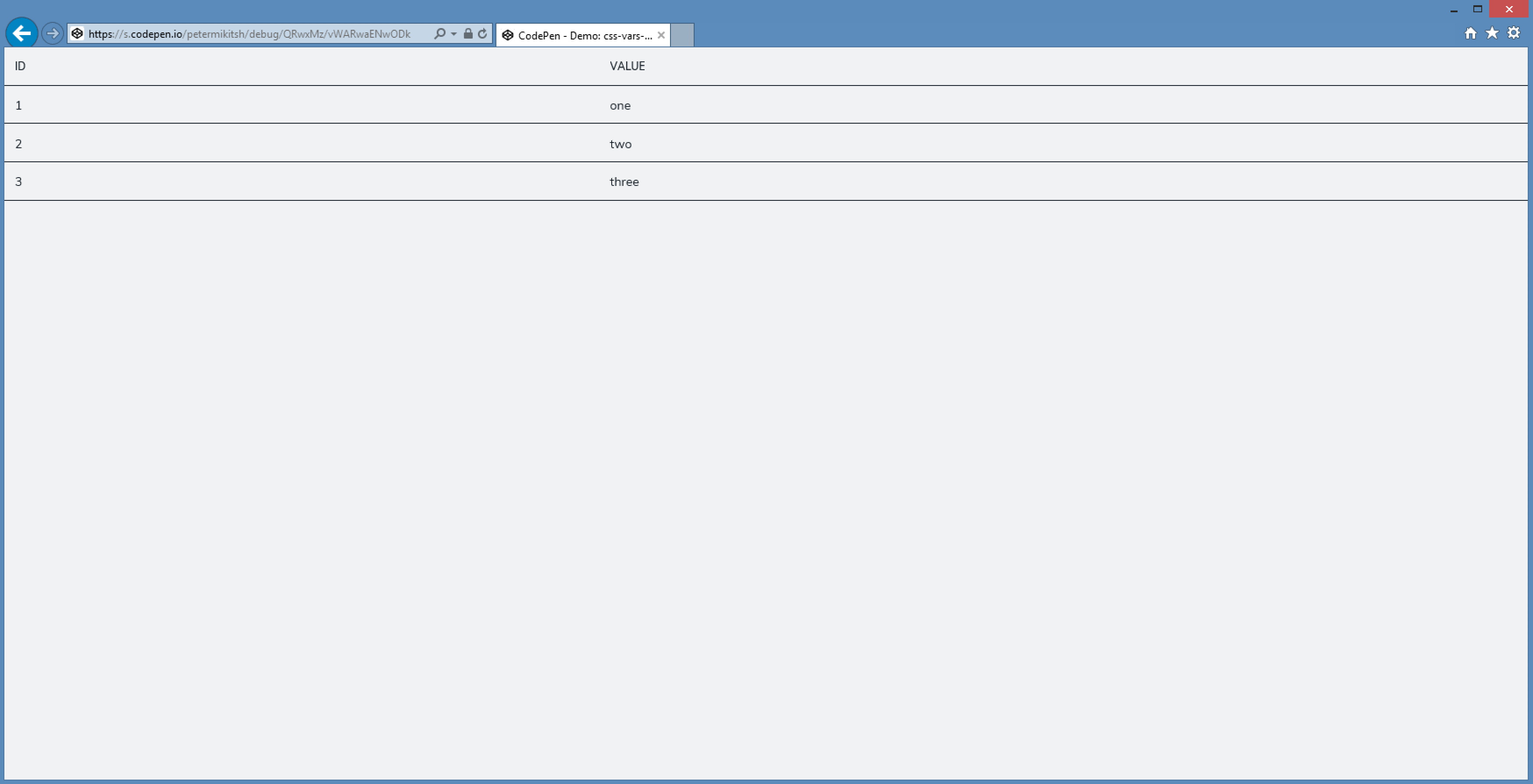Click the security lock icon in address bar
1533x784 pixels.
click(468, 34)
